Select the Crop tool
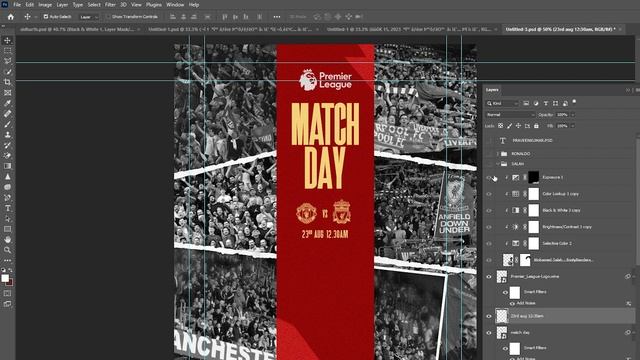640x360 pixels. pyautogui.click(x=7, y=82)
